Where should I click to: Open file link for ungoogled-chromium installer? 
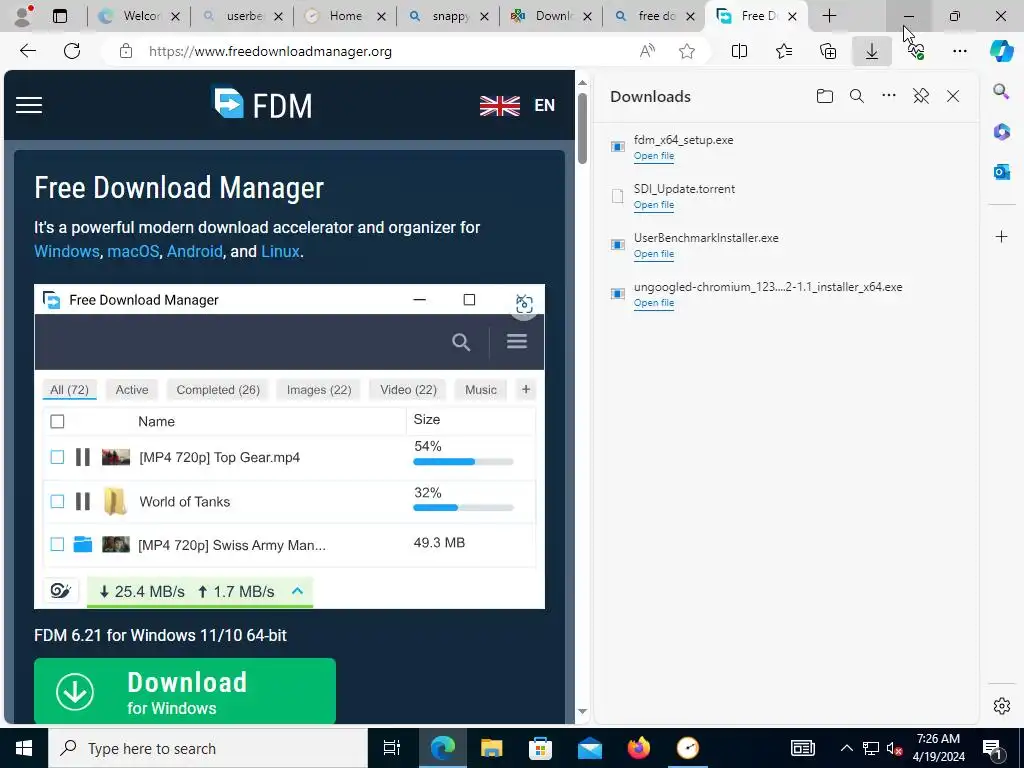(x=654, y=303)
